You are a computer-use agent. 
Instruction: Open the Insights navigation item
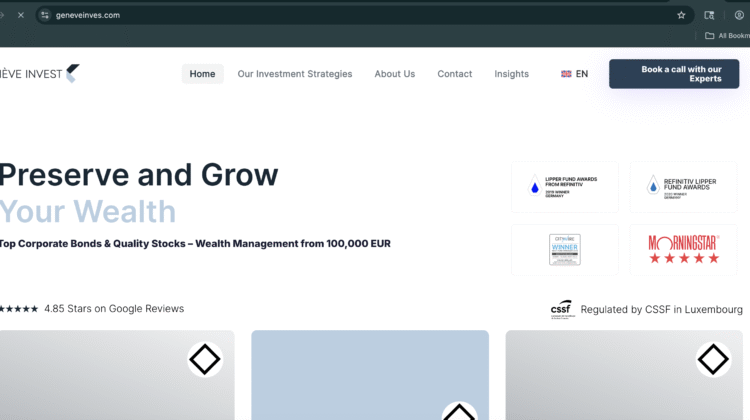click(511, 74)
